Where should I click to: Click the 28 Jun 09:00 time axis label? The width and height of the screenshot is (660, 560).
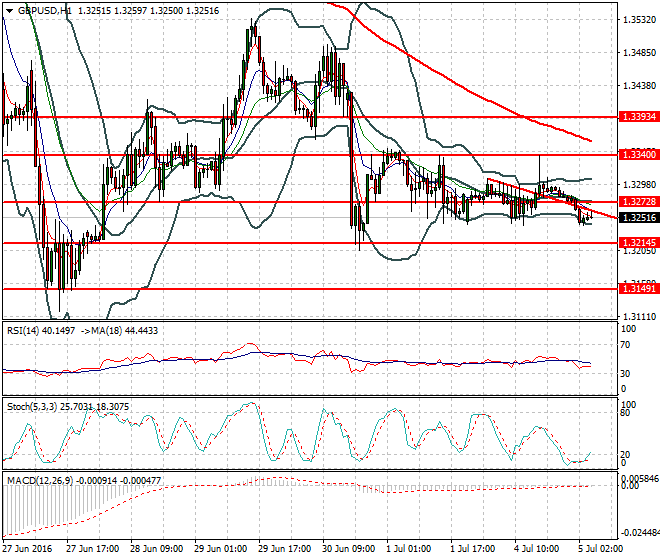157,549
